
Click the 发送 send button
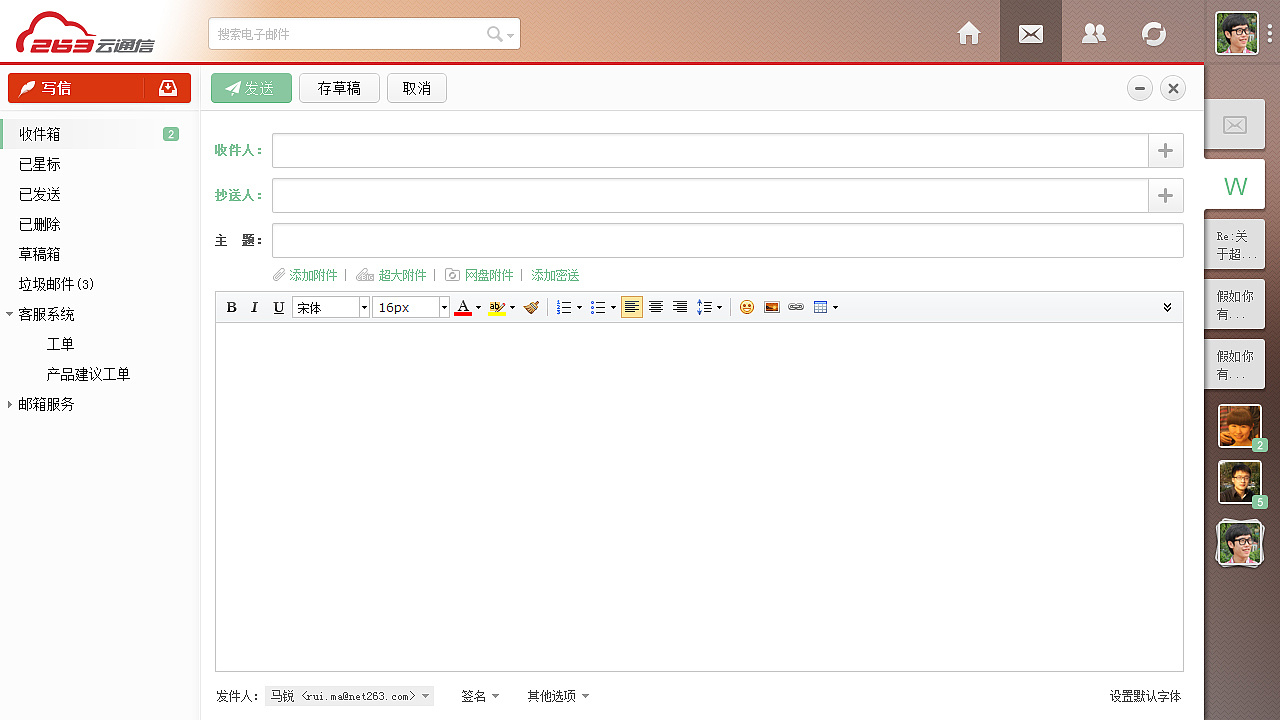click(x=251, y=88)
